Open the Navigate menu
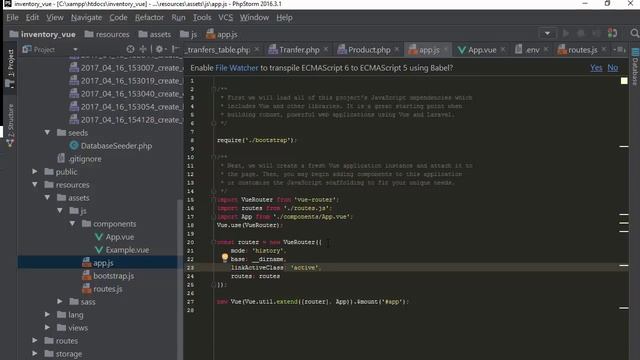This screenshot has height=360, width=640. pos(87,18)
